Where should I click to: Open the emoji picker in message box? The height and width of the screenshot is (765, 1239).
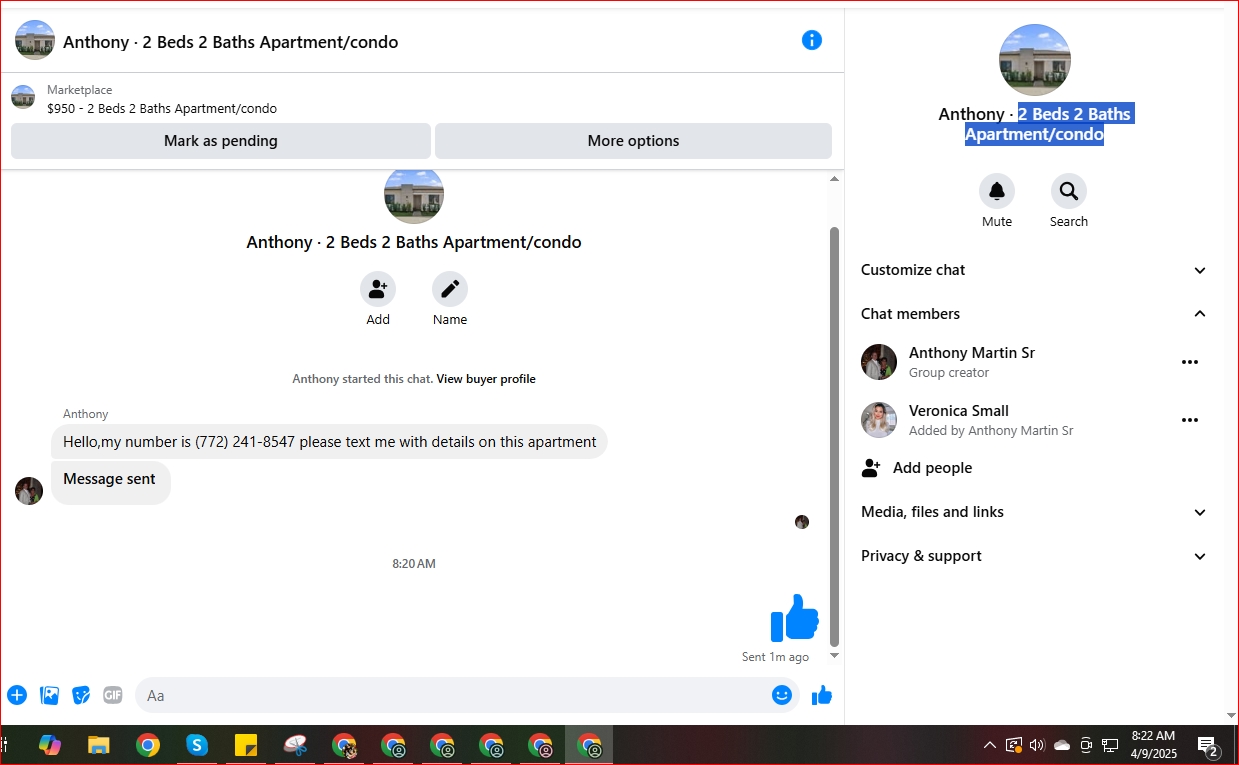pyautogui.click(x=782, y=695)
